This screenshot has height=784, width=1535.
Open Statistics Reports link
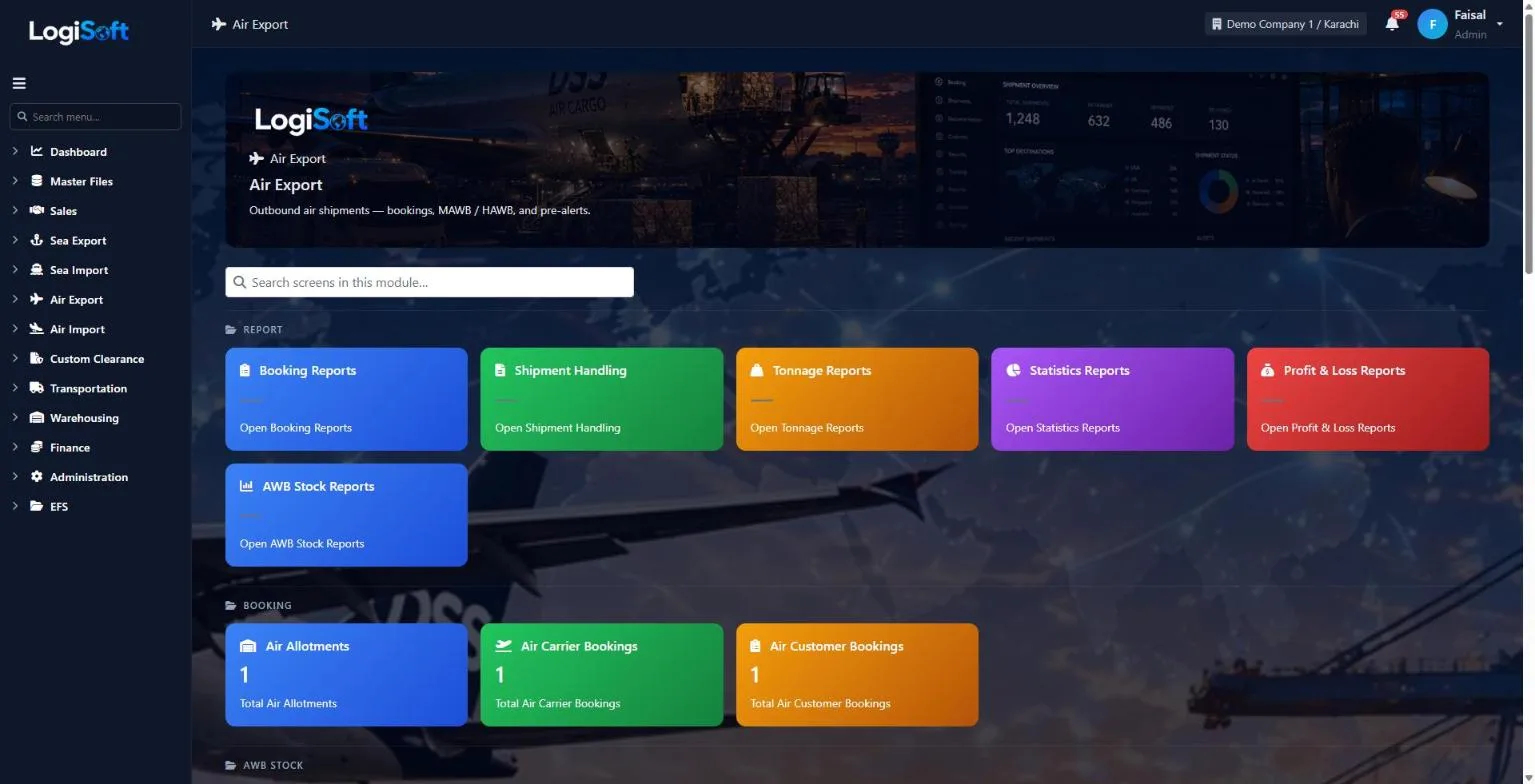[x=1063, y=428]
